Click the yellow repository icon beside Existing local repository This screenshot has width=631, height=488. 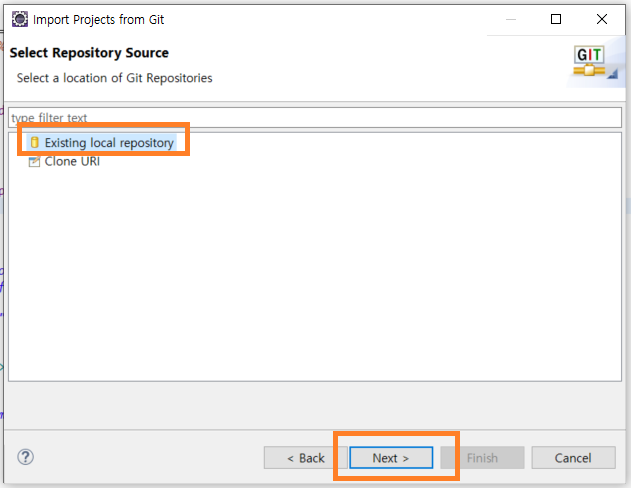pos(35,142)
